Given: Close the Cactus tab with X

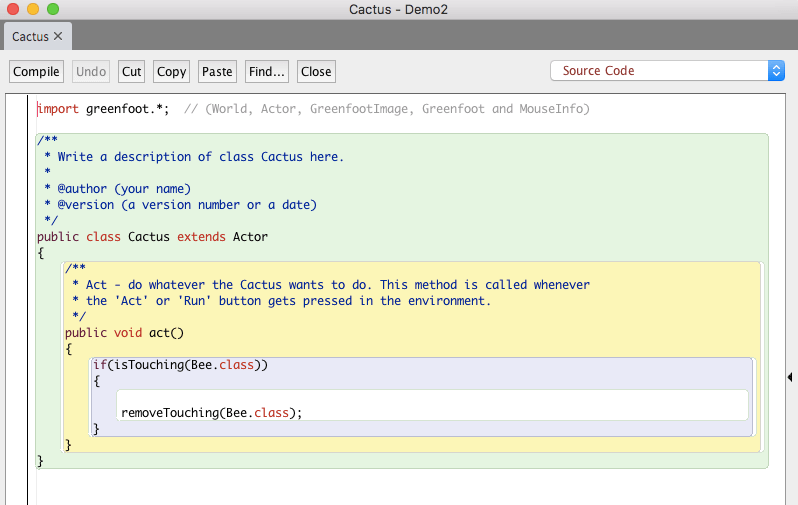Looking at the screenshot, I should coord(58,36).
